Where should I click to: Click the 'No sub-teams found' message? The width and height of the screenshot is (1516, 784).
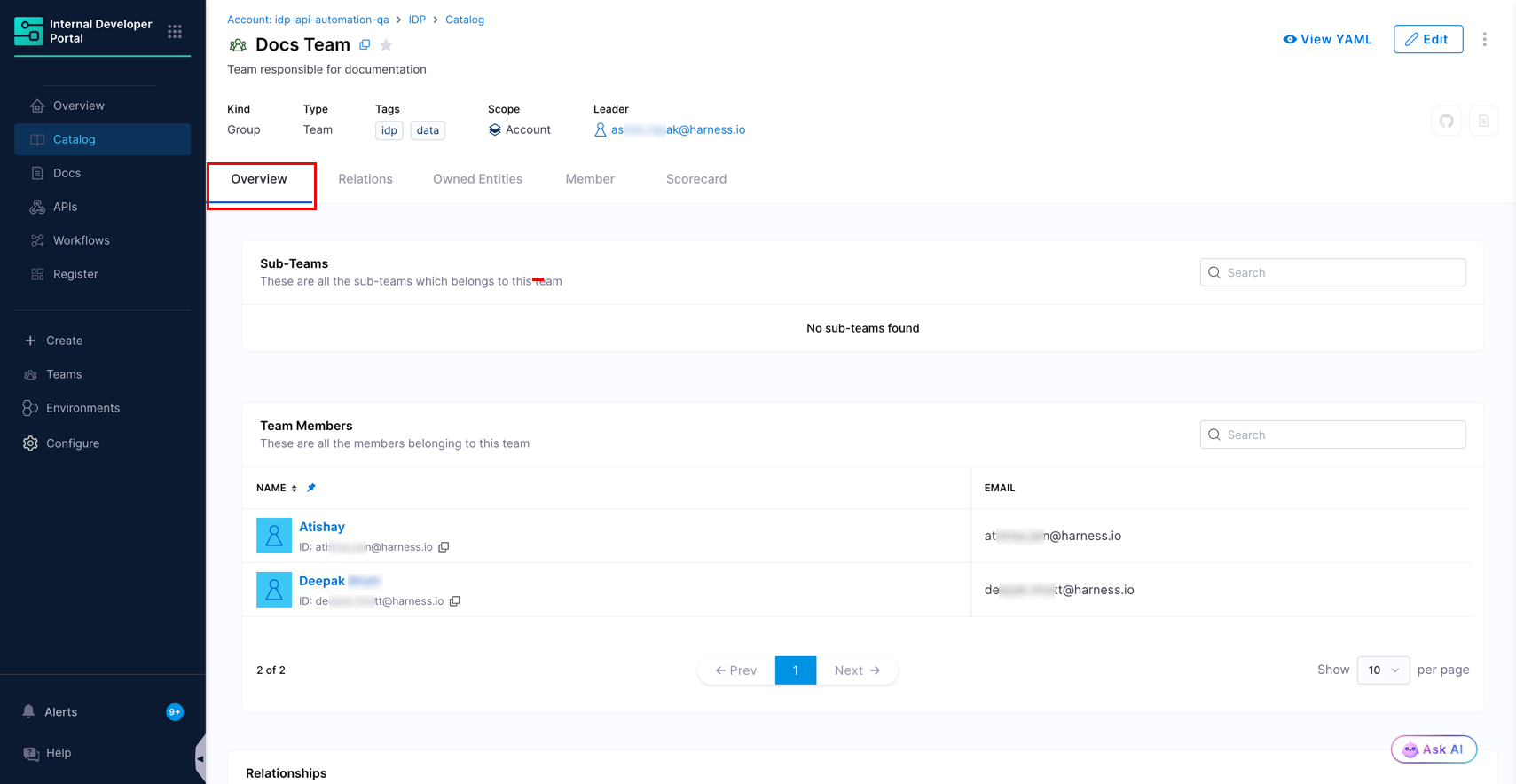862,328
